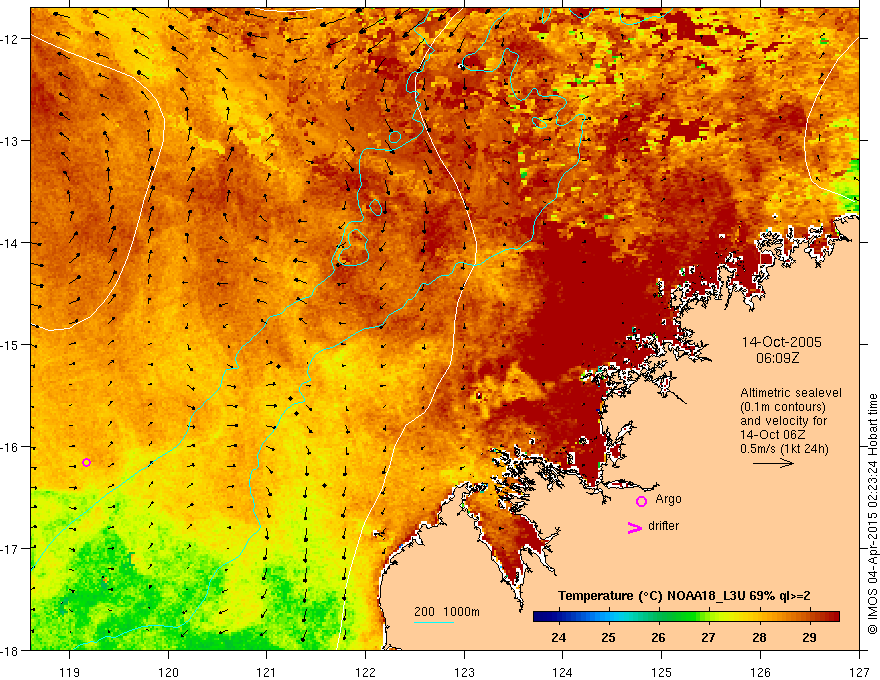Click the 'drifter' legend label
The width and height of the screenshot is (880, 680).
pyautogui.click(x=663, y=526)
